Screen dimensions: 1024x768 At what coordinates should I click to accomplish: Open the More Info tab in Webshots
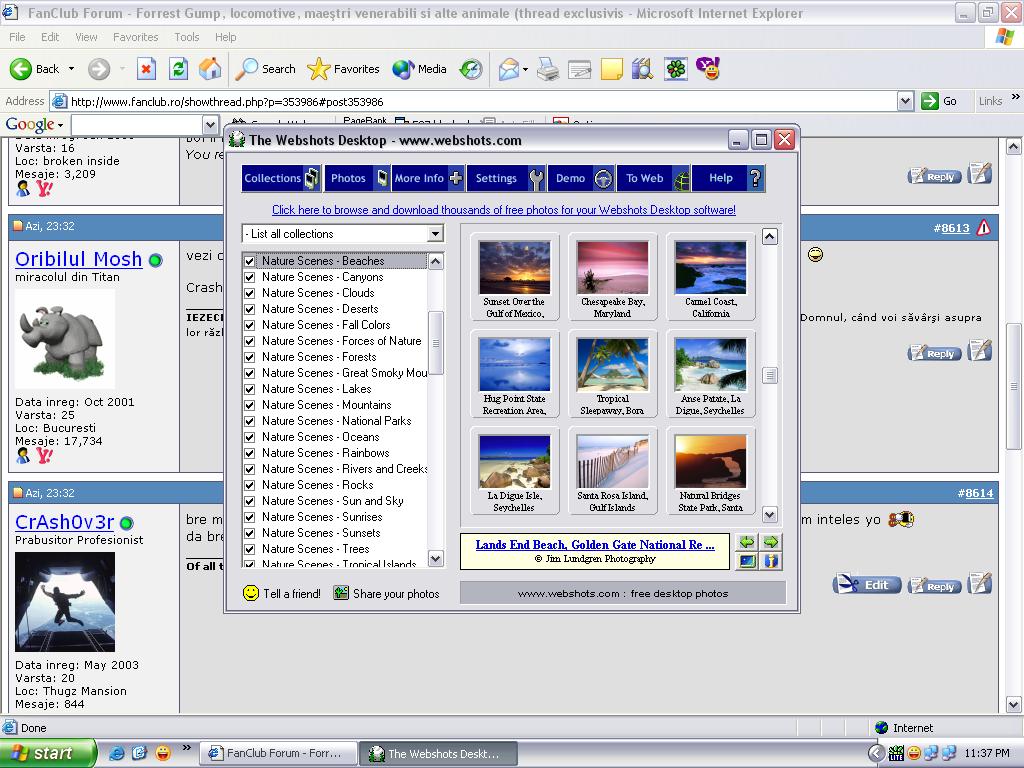click(428, 178)
